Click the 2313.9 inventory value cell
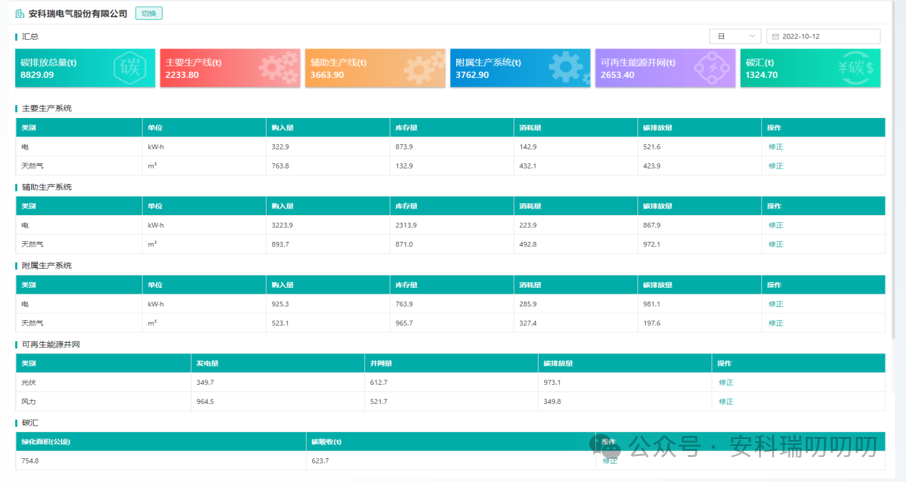Image resolution: width=906 pixels, height=482 pixels. click(x=406, y=225)
